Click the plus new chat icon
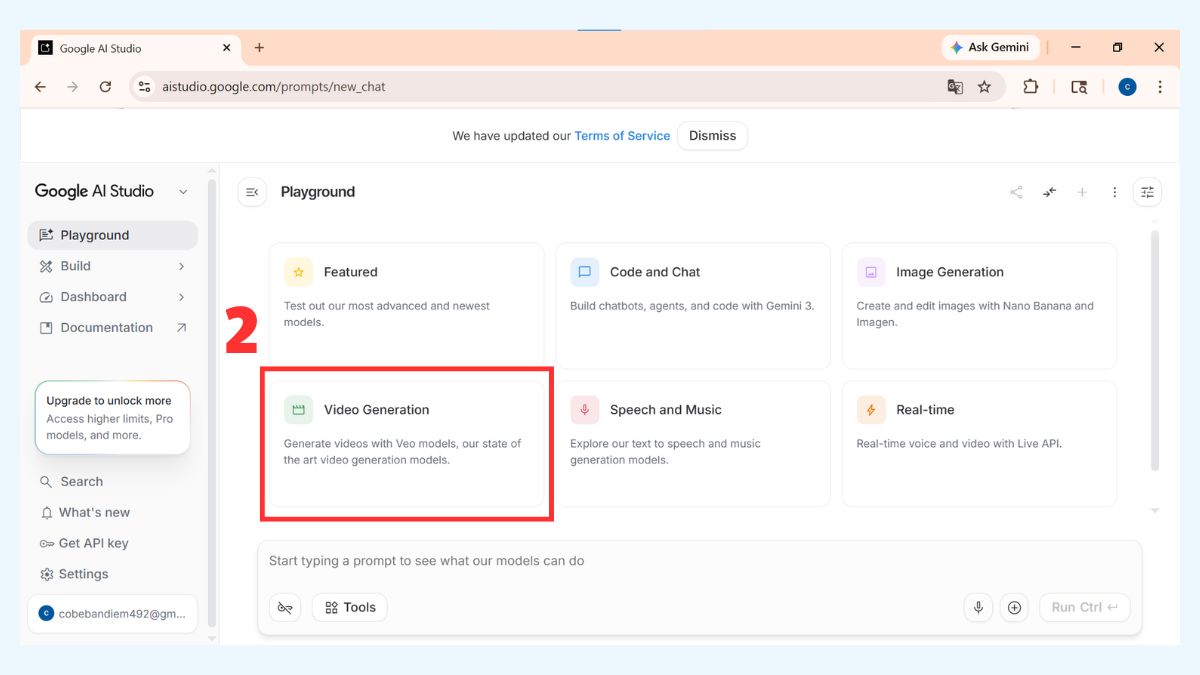Screen dimensions: 1200x675 (1082, 192)
